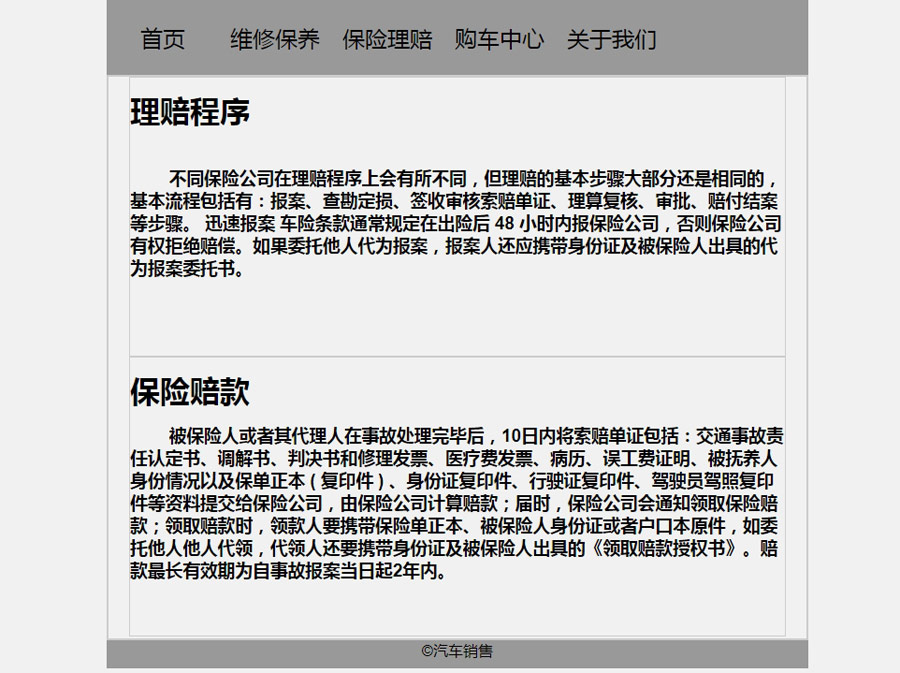Visit the 关于我们 nav link
Viewport: 900px width, 673px height.
[x=612, y=40]
